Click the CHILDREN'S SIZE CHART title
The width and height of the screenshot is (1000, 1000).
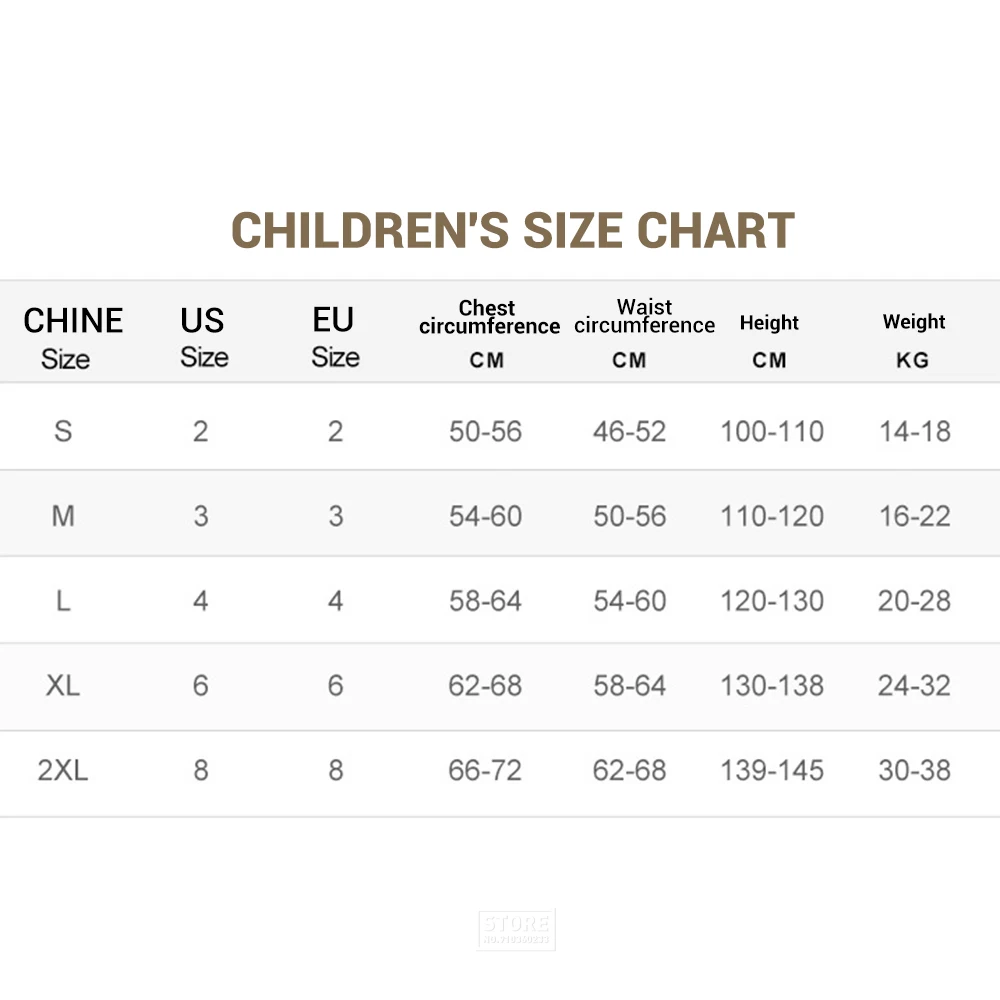pyautogui.click(x=513, y=231)
